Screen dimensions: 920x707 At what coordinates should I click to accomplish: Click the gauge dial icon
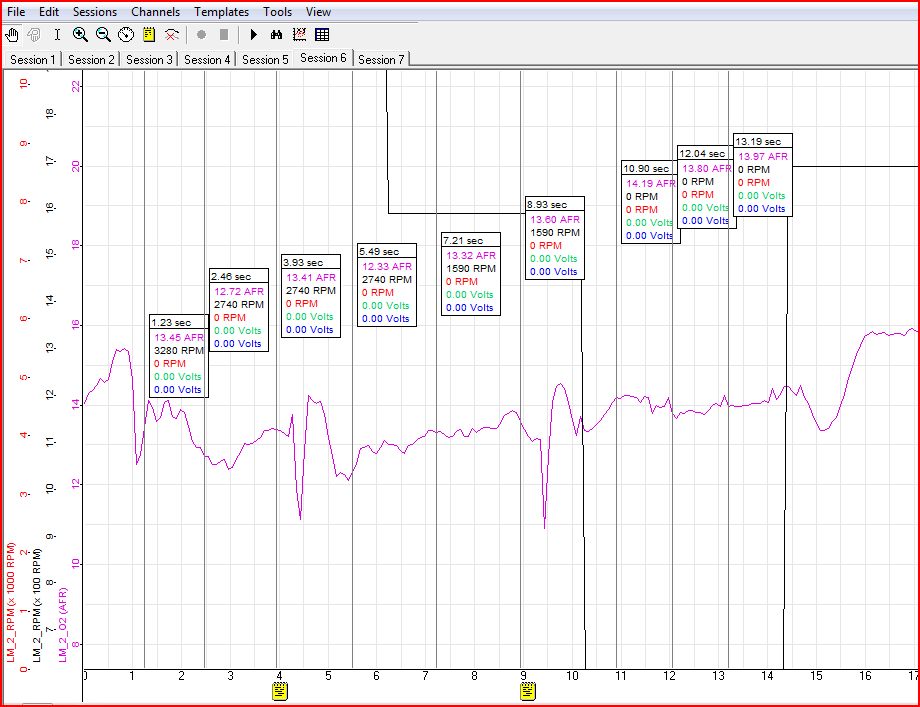pyautogui.click(x=126, y=35)
